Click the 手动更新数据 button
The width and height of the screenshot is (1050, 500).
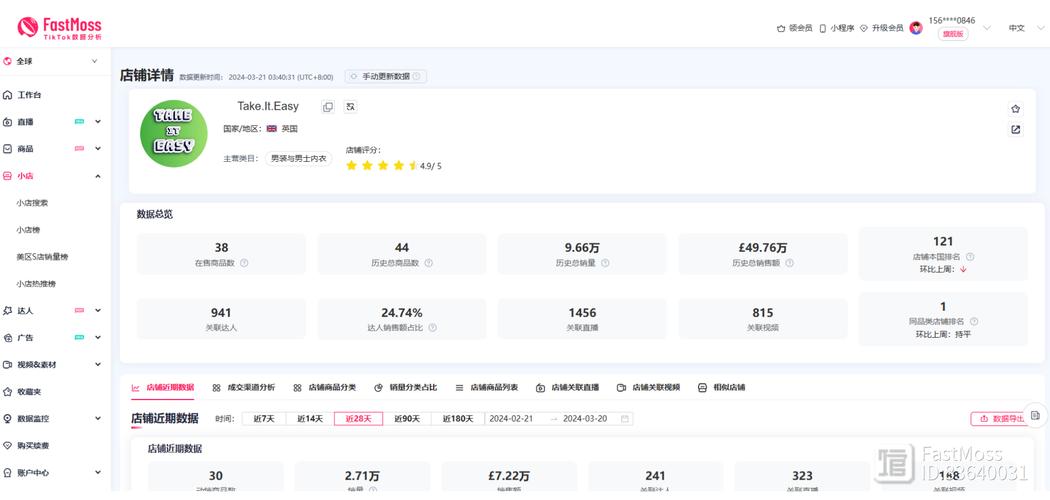click(x=386, y=76)
